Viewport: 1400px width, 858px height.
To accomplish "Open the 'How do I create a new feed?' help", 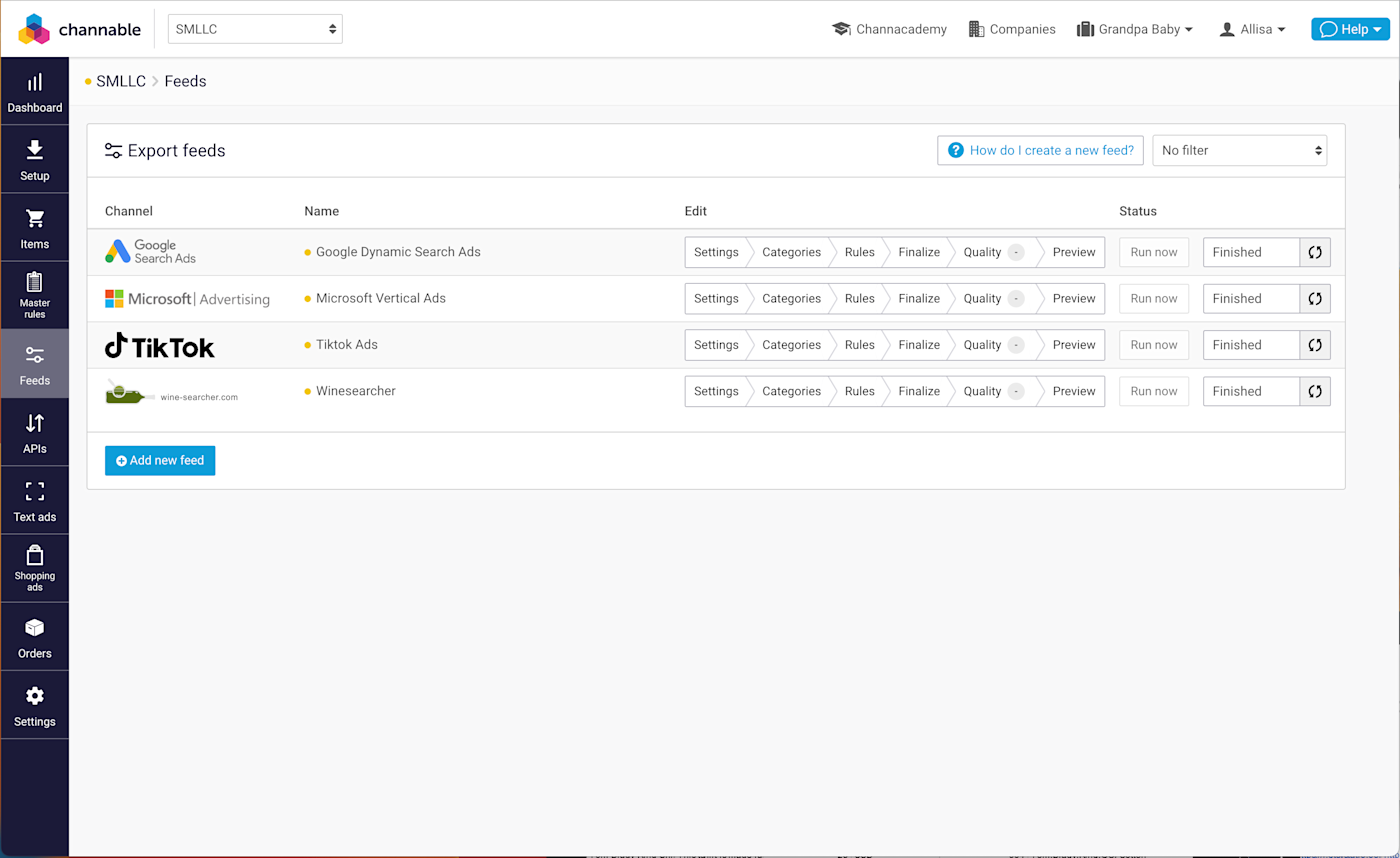I will (1040, 150).
